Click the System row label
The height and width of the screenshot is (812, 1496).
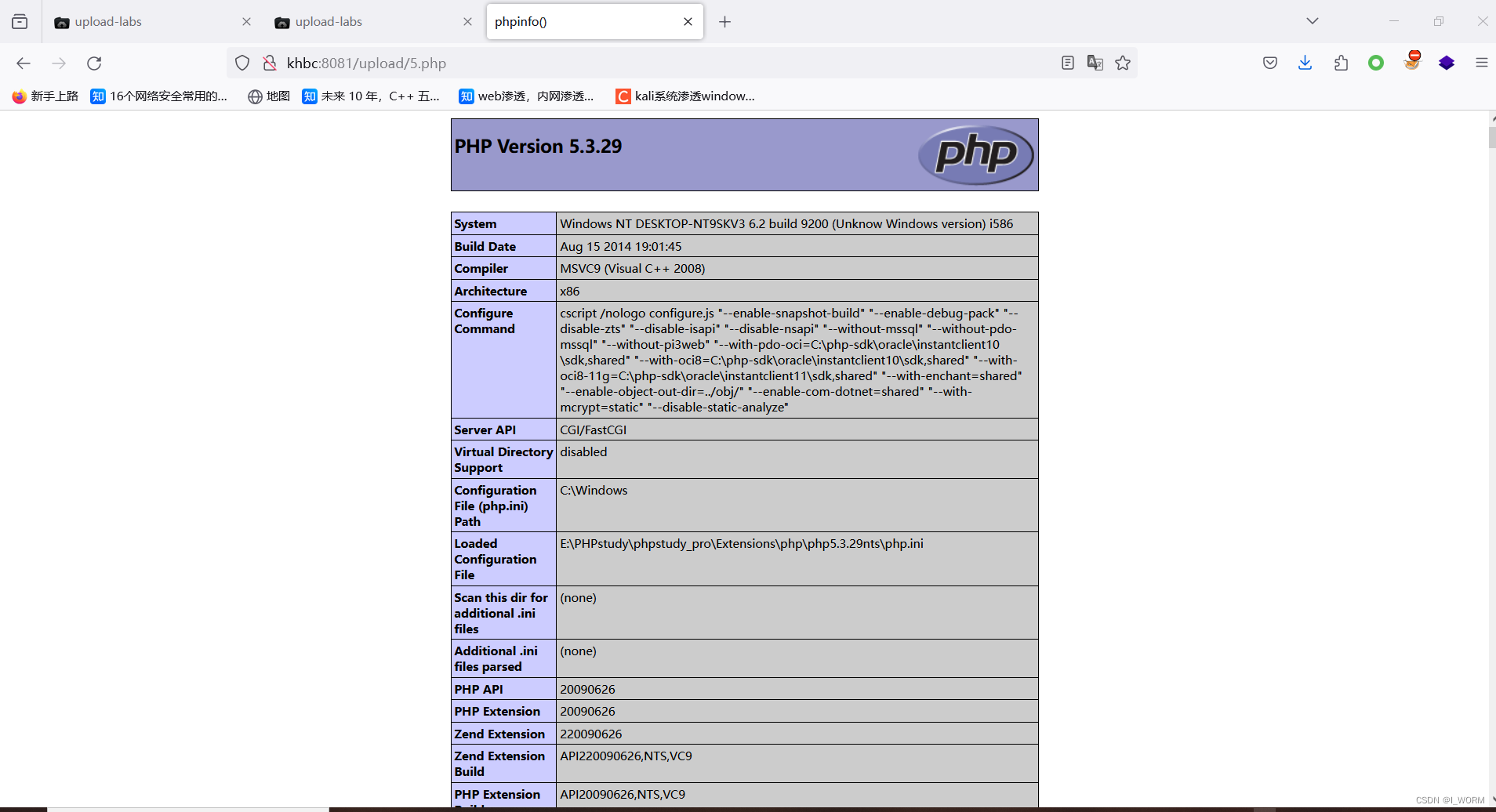tap(475, 224)
